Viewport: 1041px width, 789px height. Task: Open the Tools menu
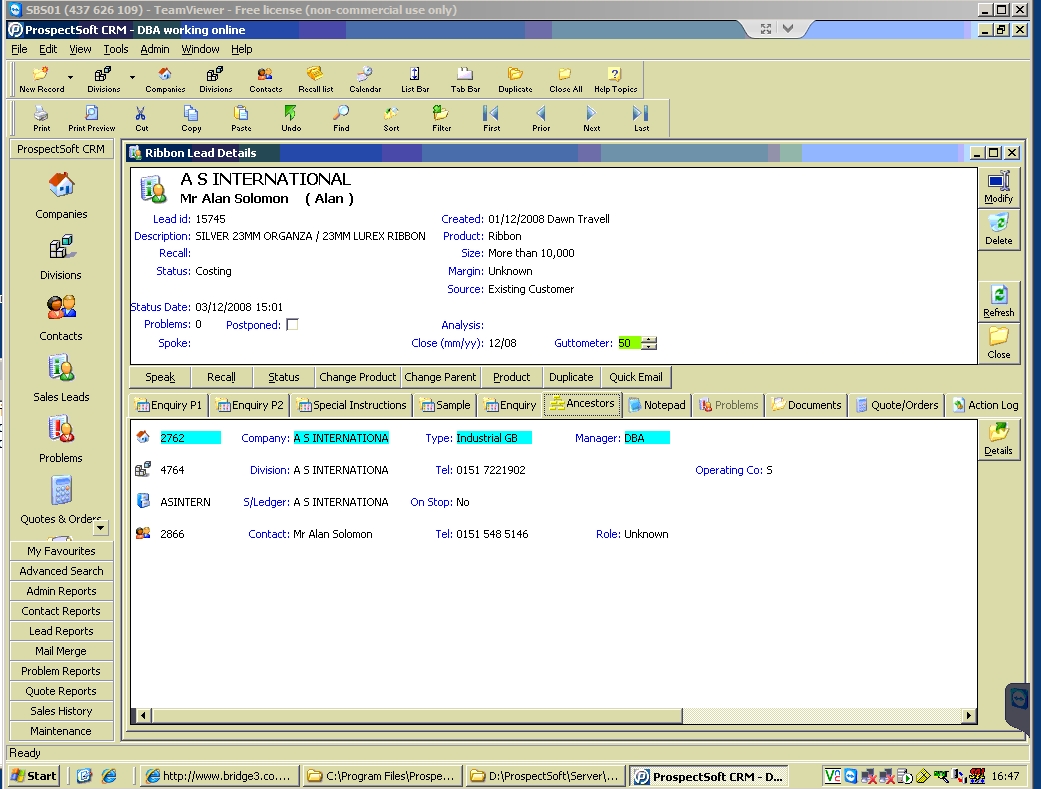click(x=116, y=49)
